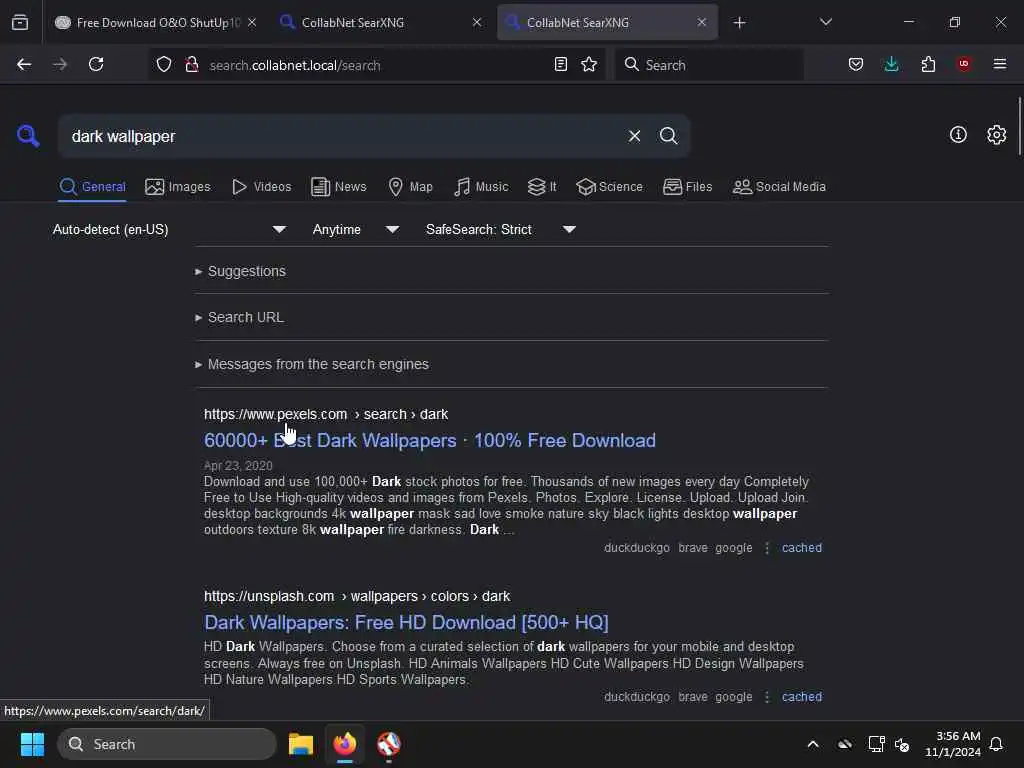Open Firefox downloads panel
The width and height of the screenshot is (1024, 768).
(891, 64)
